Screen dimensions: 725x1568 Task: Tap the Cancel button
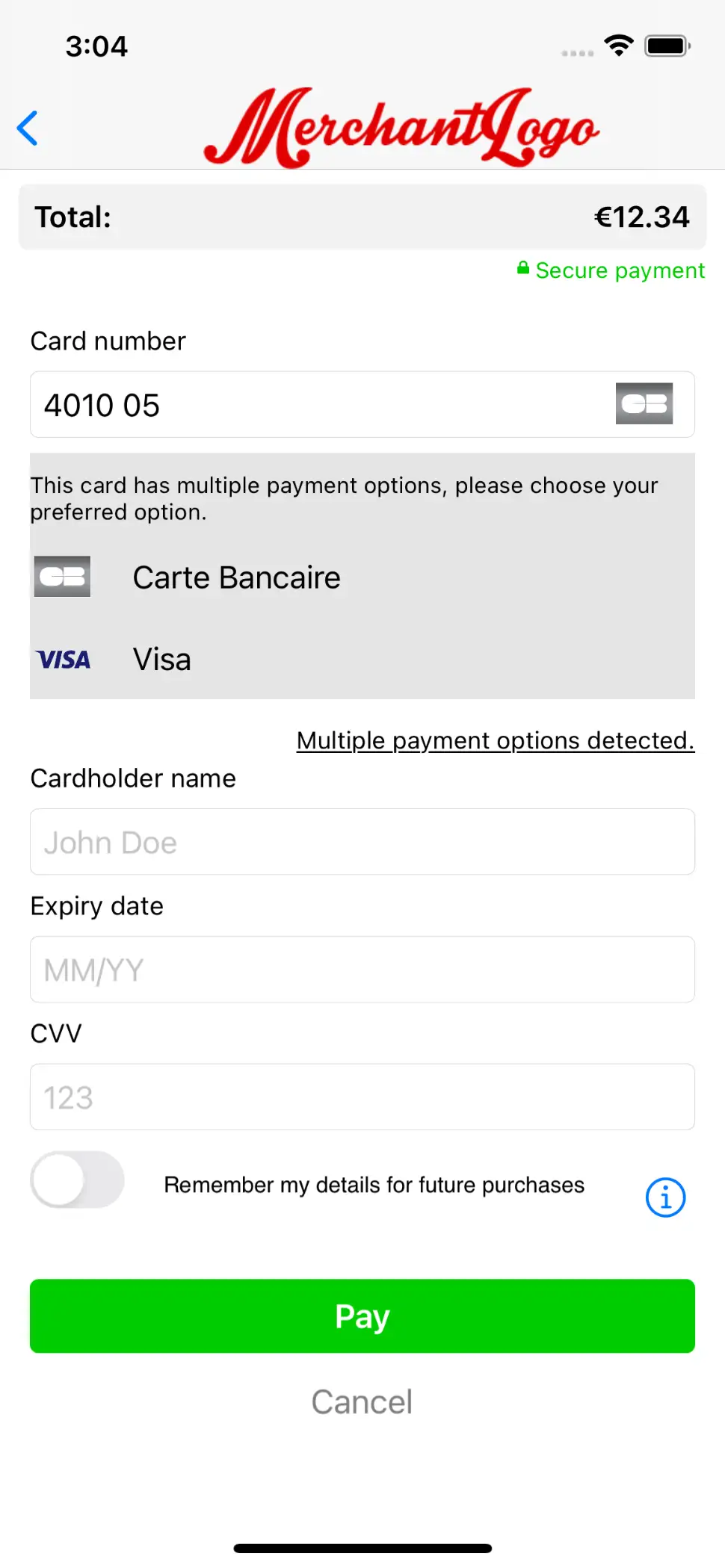click(362, 1402)
